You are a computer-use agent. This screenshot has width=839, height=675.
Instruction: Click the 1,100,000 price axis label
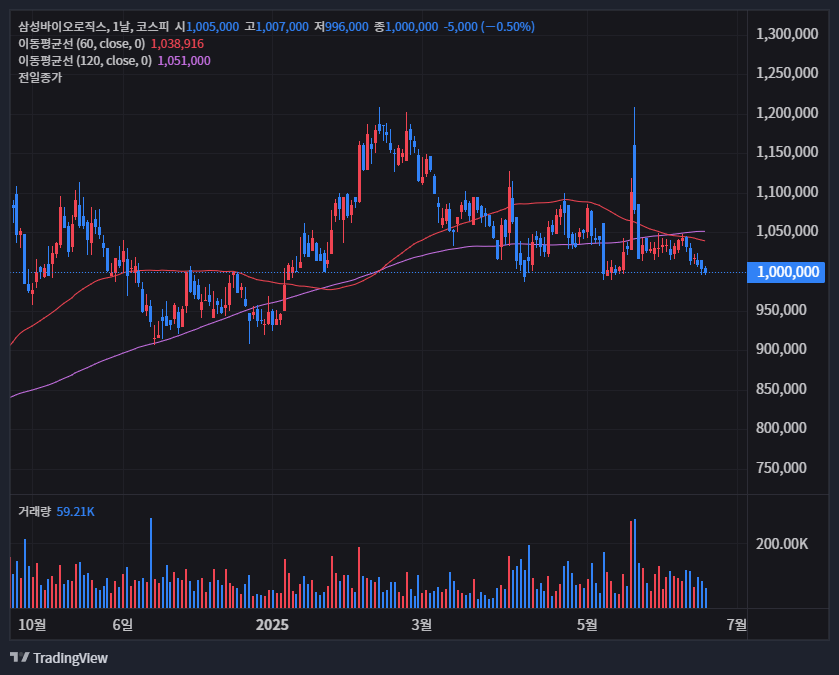click(787, 191)
